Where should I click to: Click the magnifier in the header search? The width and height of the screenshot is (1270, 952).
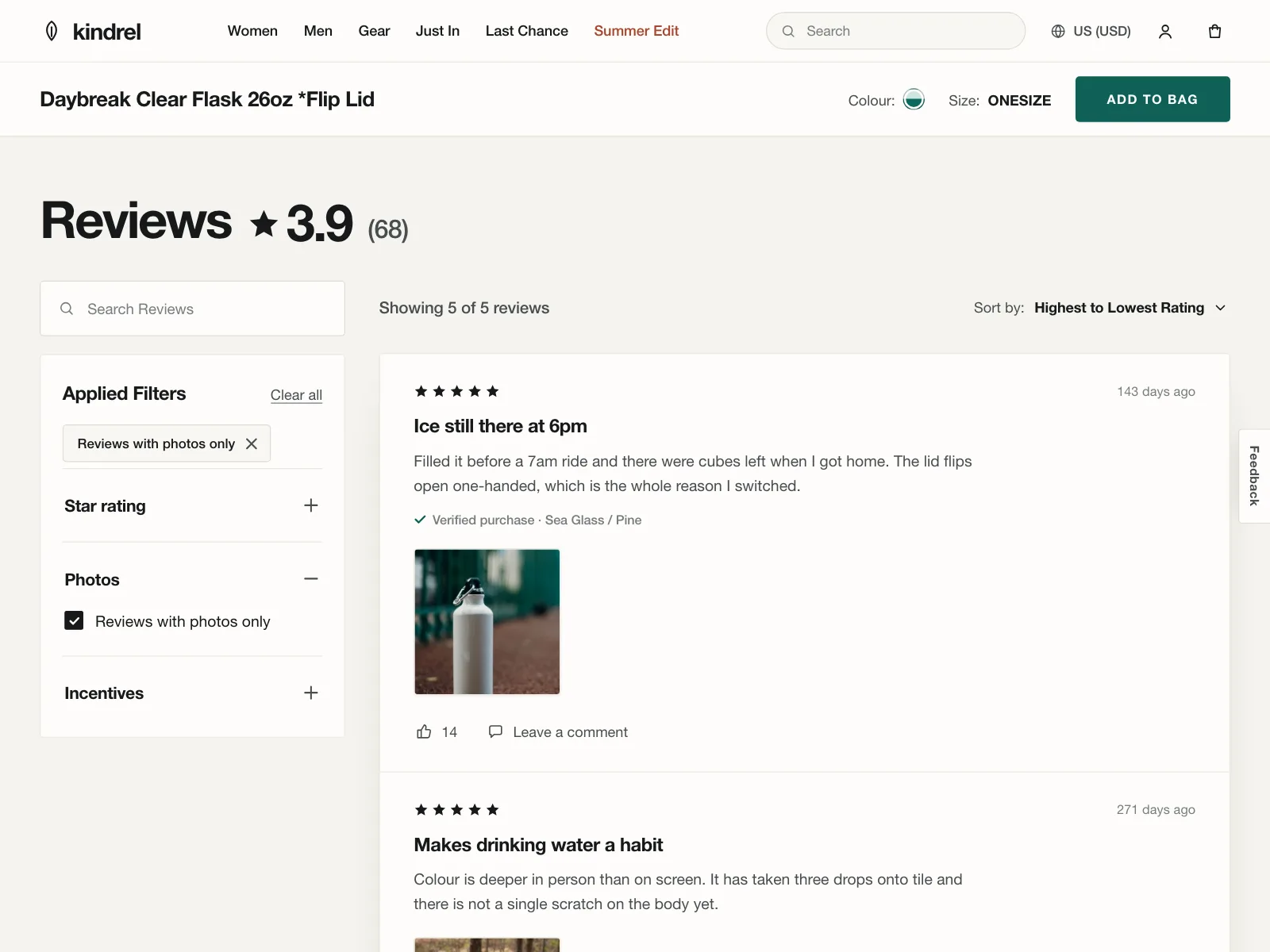click(788, 31)
